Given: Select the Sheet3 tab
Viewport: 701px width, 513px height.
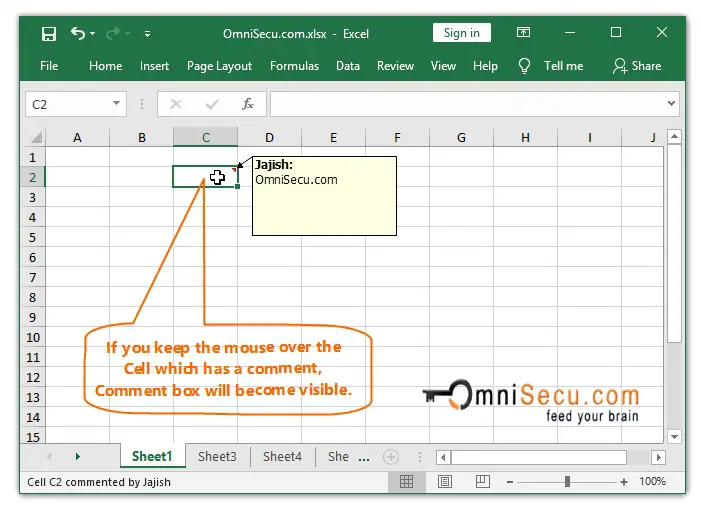Looking at the screenshot, I should (217, 456).
